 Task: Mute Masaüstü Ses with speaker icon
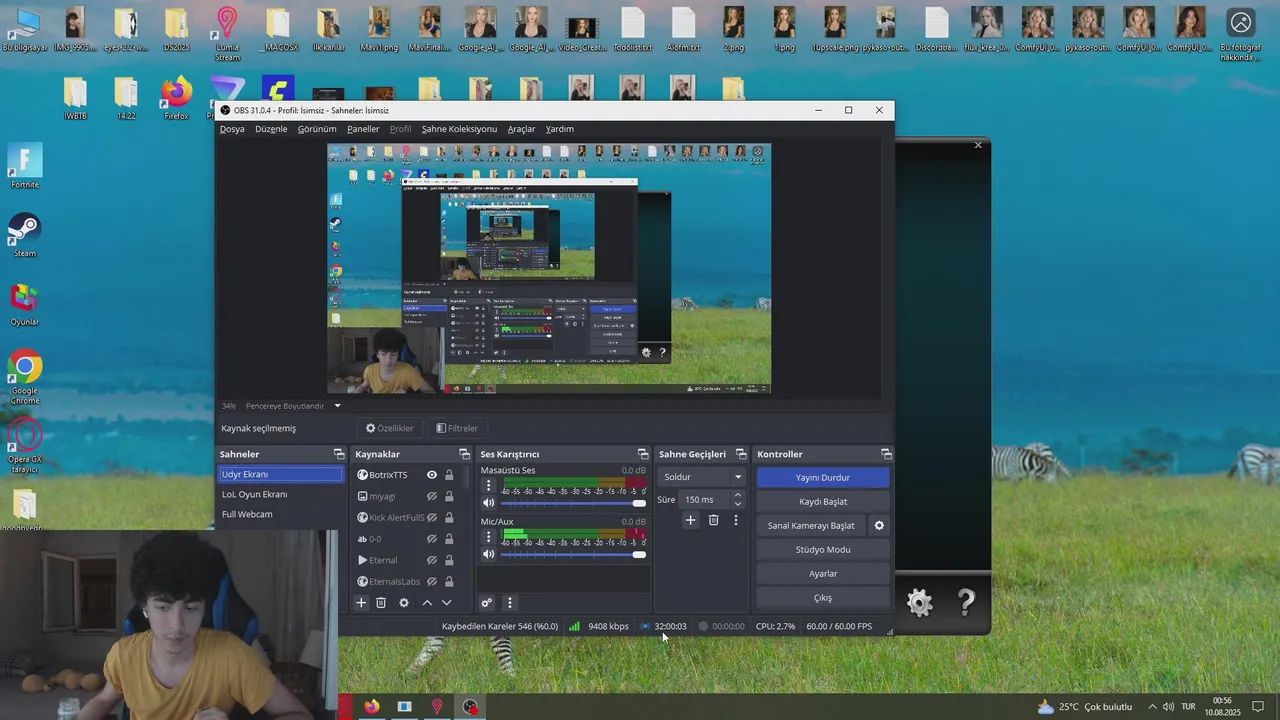489,503
